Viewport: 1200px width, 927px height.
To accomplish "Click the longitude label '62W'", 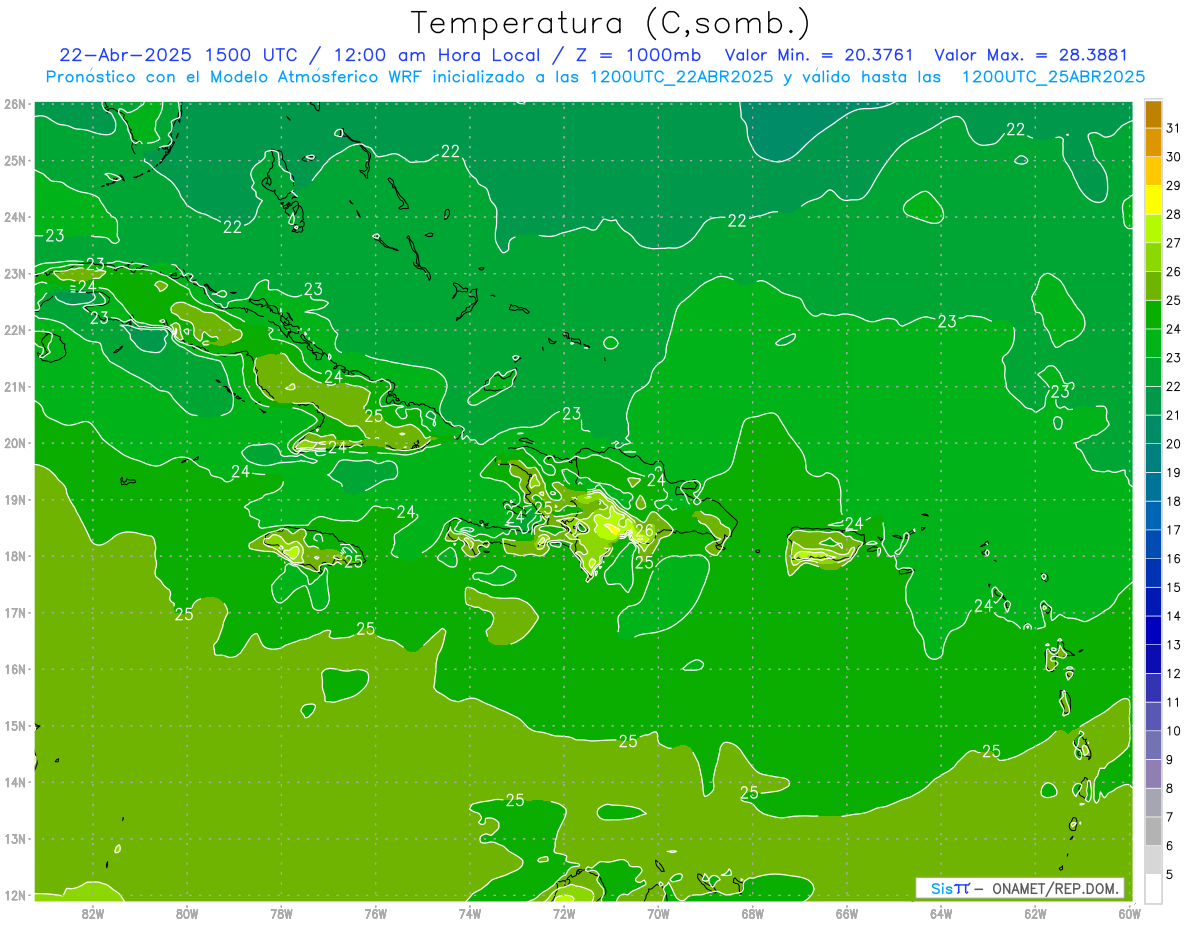I will [1035, 913].
